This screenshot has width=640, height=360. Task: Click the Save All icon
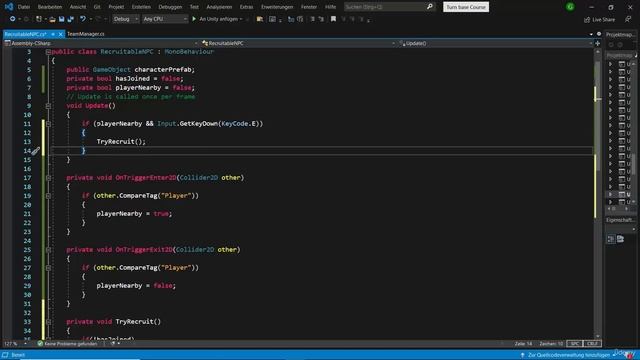click(x=71, y=19)
